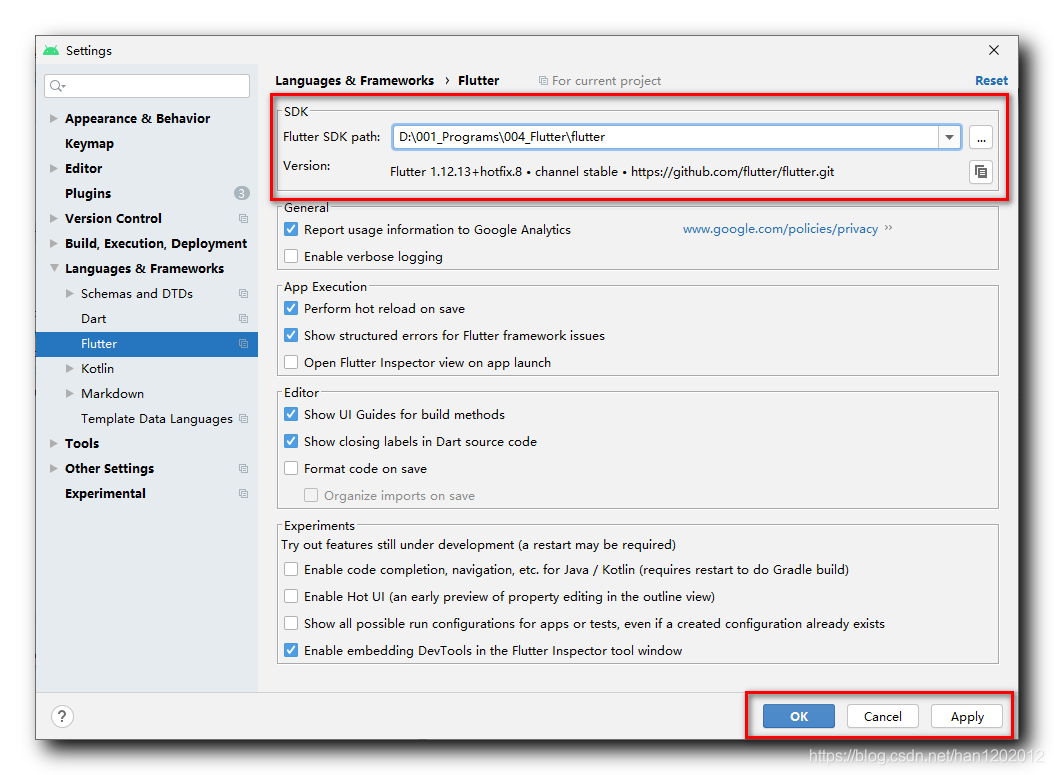The width and height of the screenshot is (1054, 775).
Task: Click the project-level icon beside Experimental
Action: point(243,493)
